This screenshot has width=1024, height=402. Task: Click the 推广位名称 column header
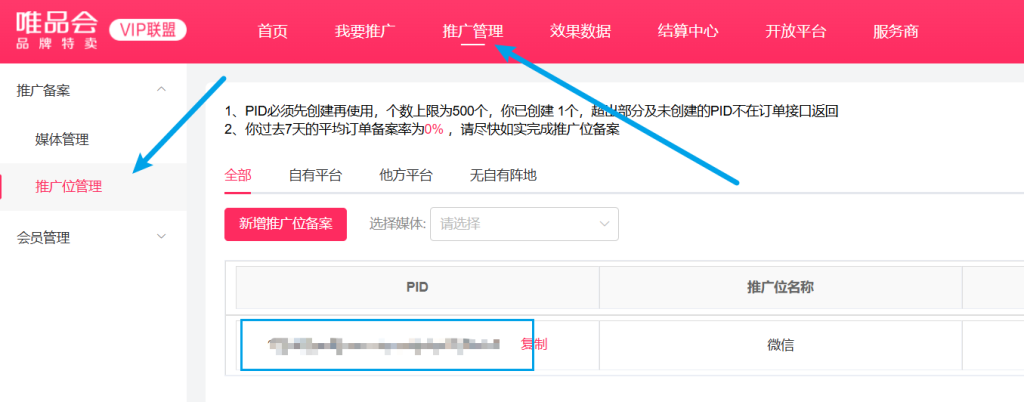point(780,288)
